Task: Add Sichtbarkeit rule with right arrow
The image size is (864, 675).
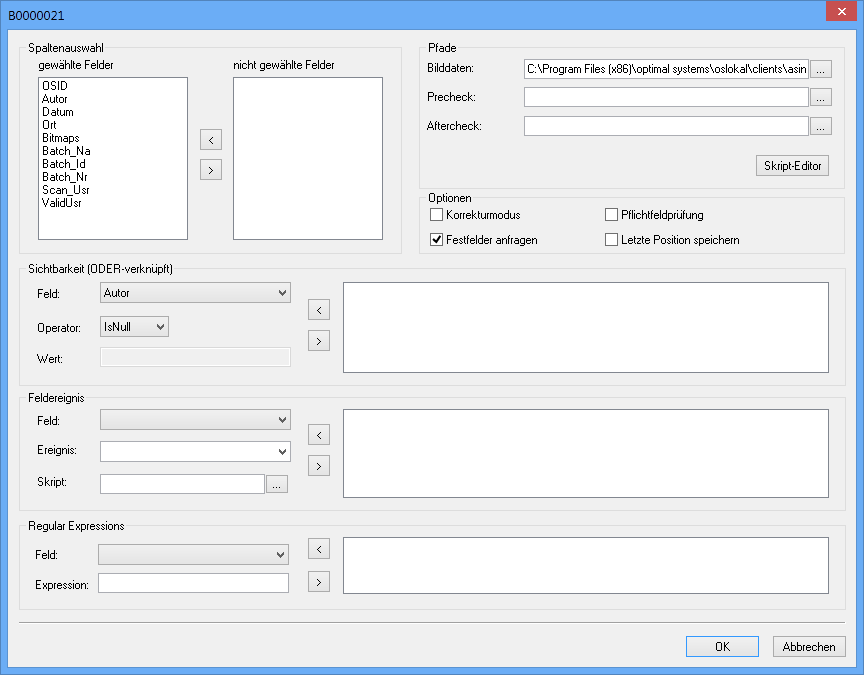Action: 318,340
